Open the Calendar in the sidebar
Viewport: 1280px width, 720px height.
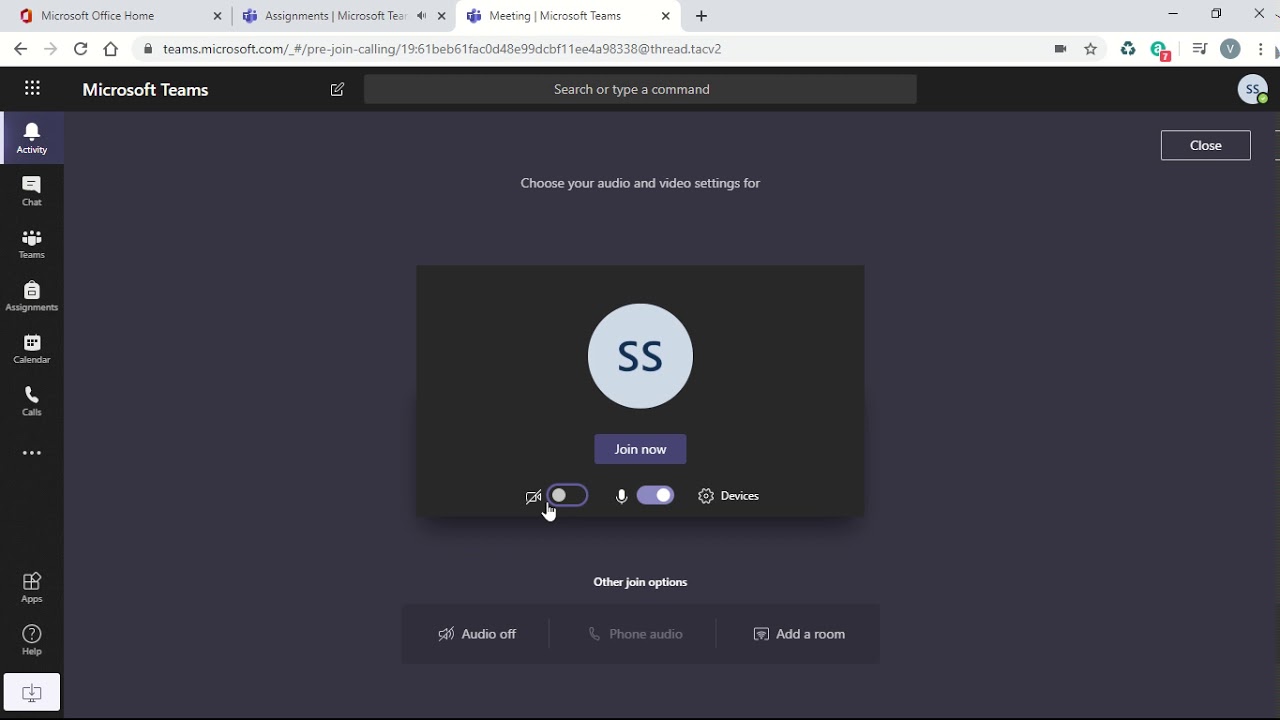pos(32,348)
